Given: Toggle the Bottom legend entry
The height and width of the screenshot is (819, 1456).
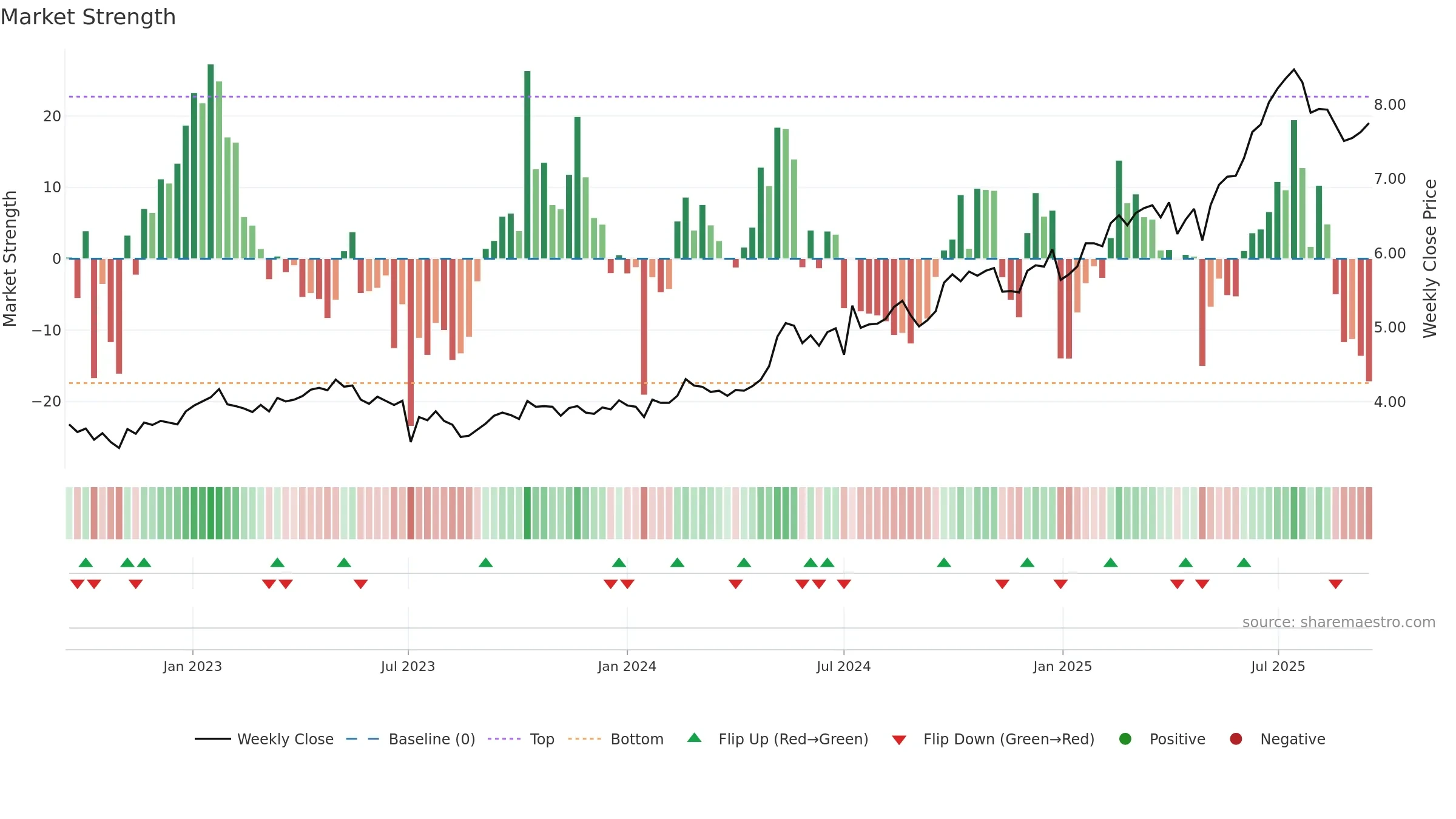Looking at the screenshot, I should (x=616, y=739).
